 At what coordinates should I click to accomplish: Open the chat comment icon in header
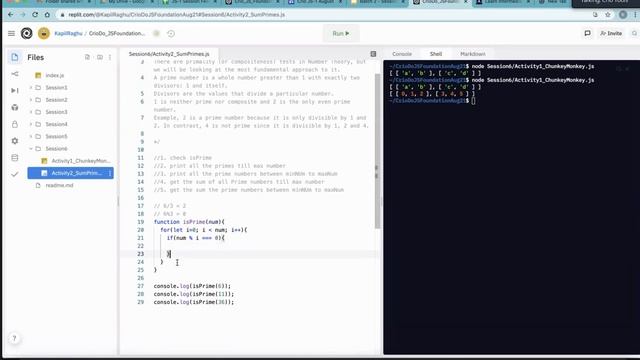[587, 33]
